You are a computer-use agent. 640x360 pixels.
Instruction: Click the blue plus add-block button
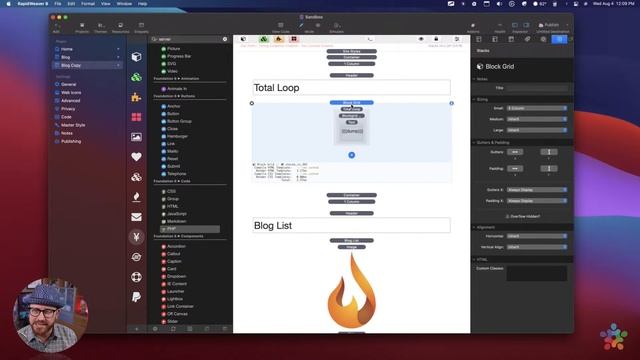point(351,155)
